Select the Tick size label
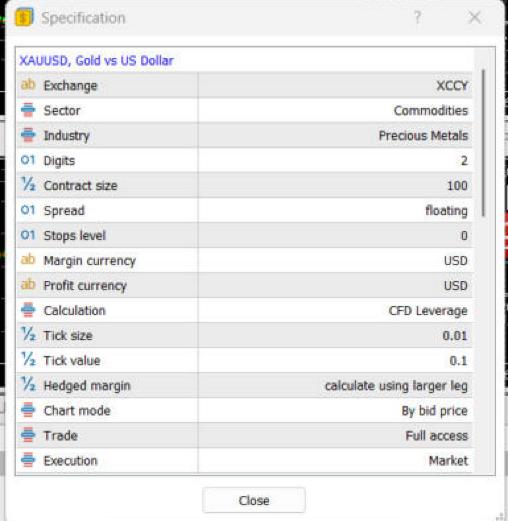508x521 pixels. (68, 336)
